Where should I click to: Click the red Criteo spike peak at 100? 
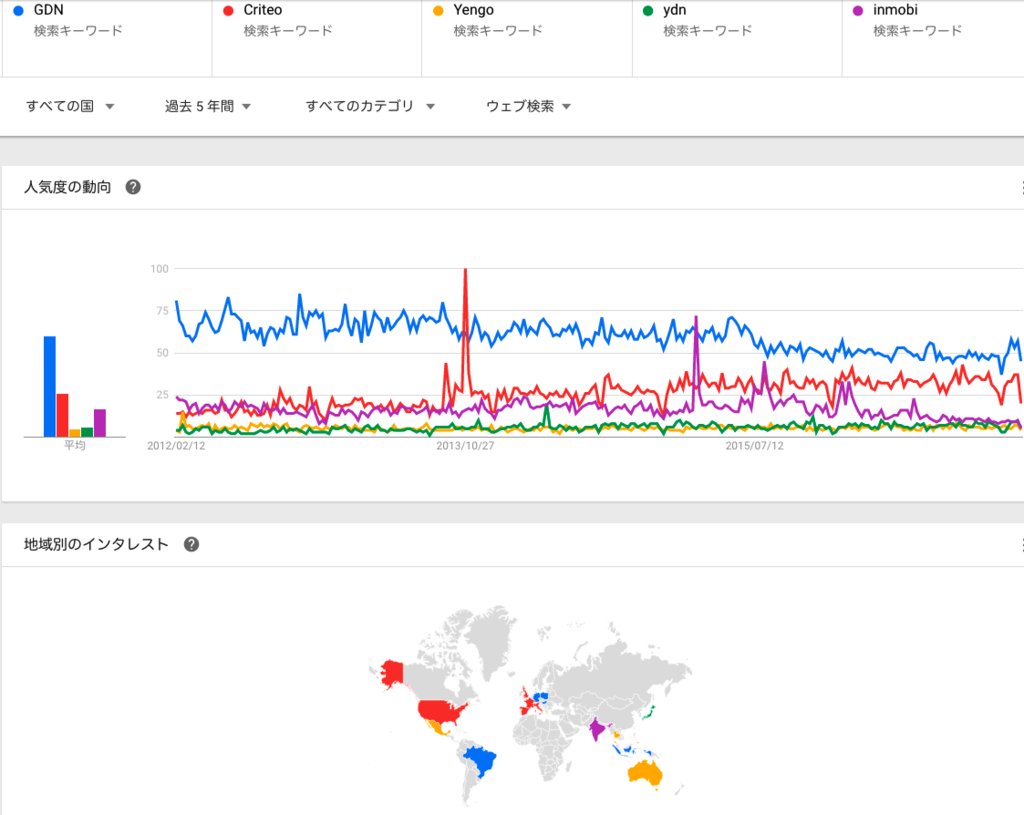coord(465,270)
